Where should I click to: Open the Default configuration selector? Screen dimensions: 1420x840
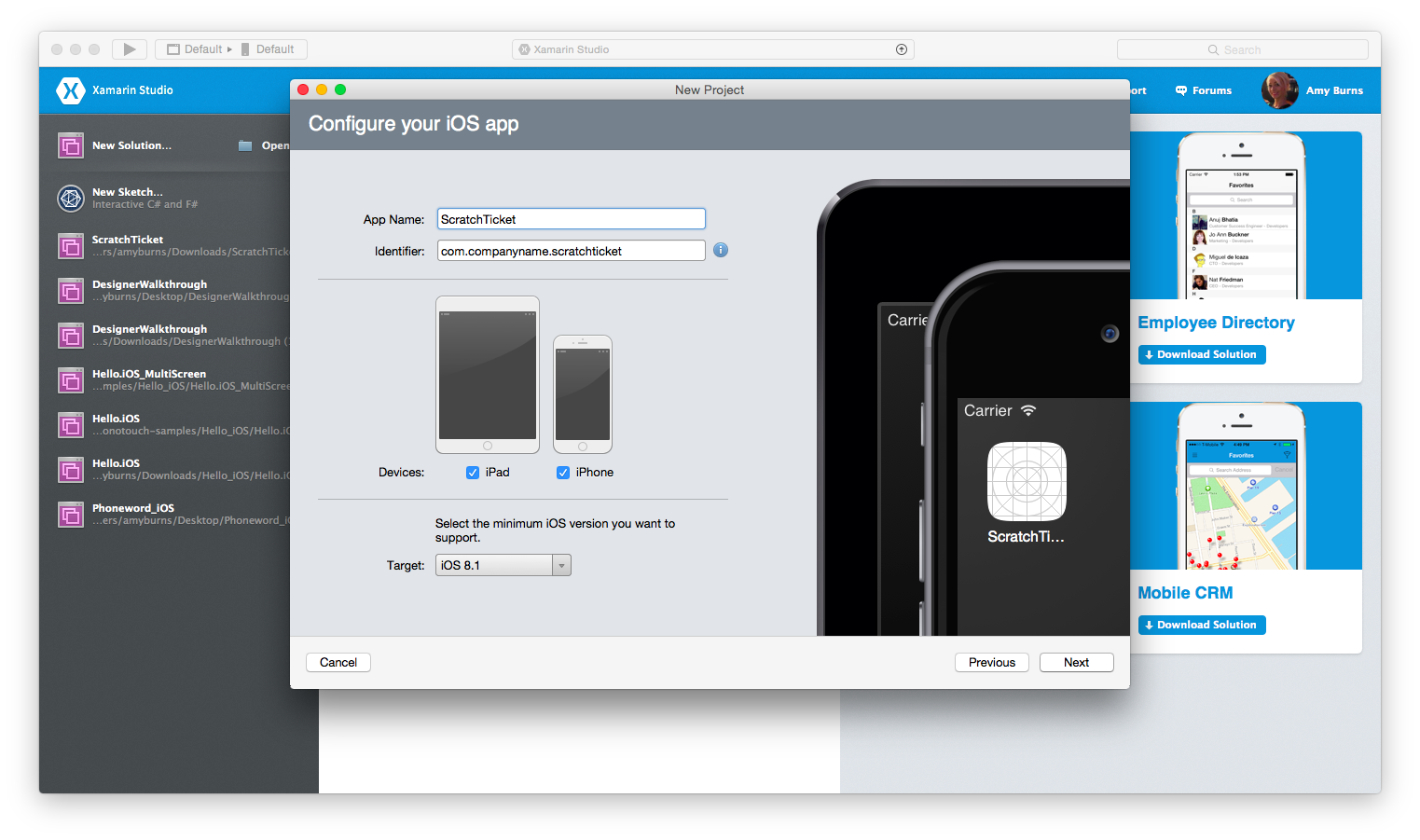click(x=200, y=49)
